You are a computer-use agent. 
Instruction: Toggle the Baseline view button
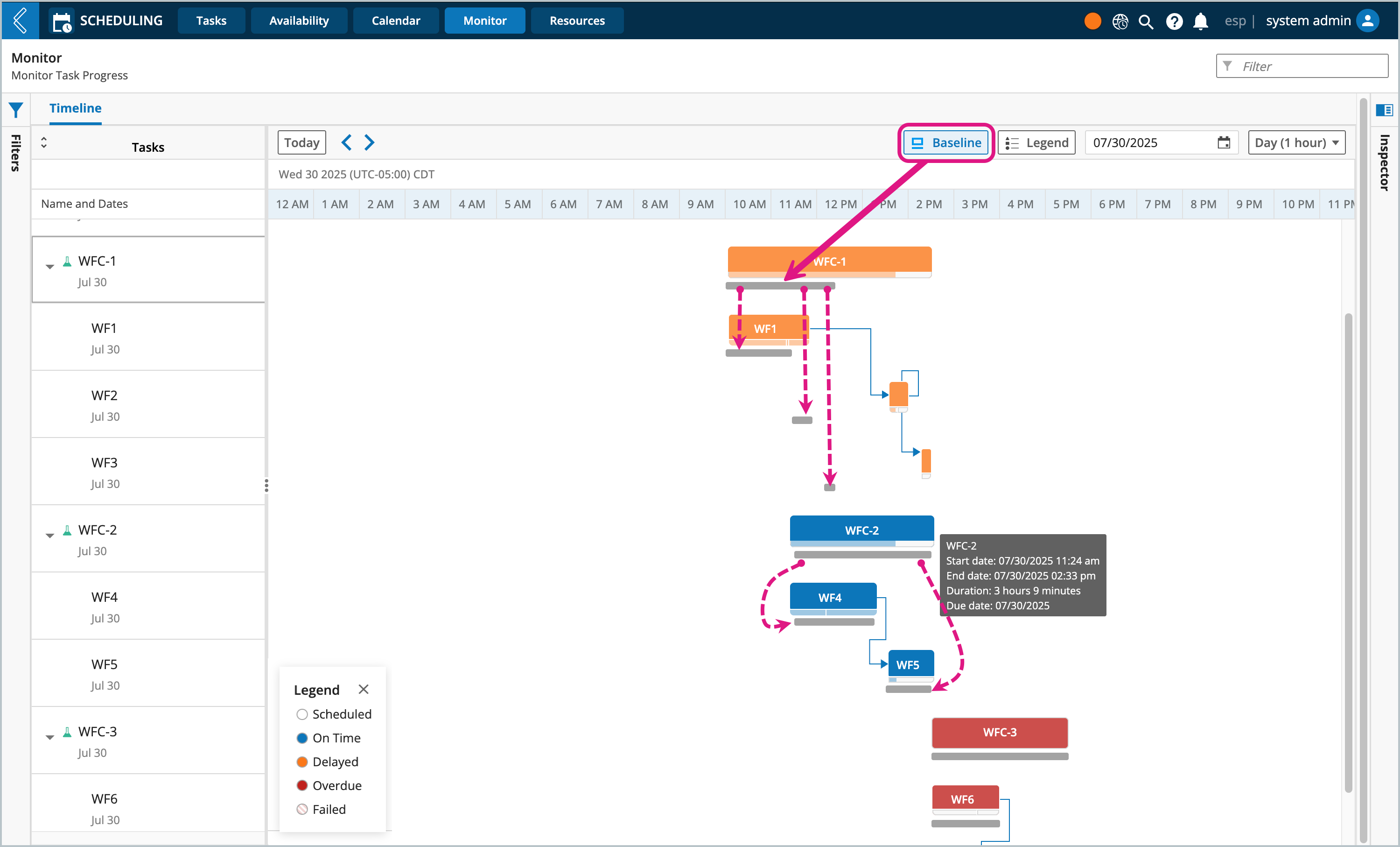946,143
